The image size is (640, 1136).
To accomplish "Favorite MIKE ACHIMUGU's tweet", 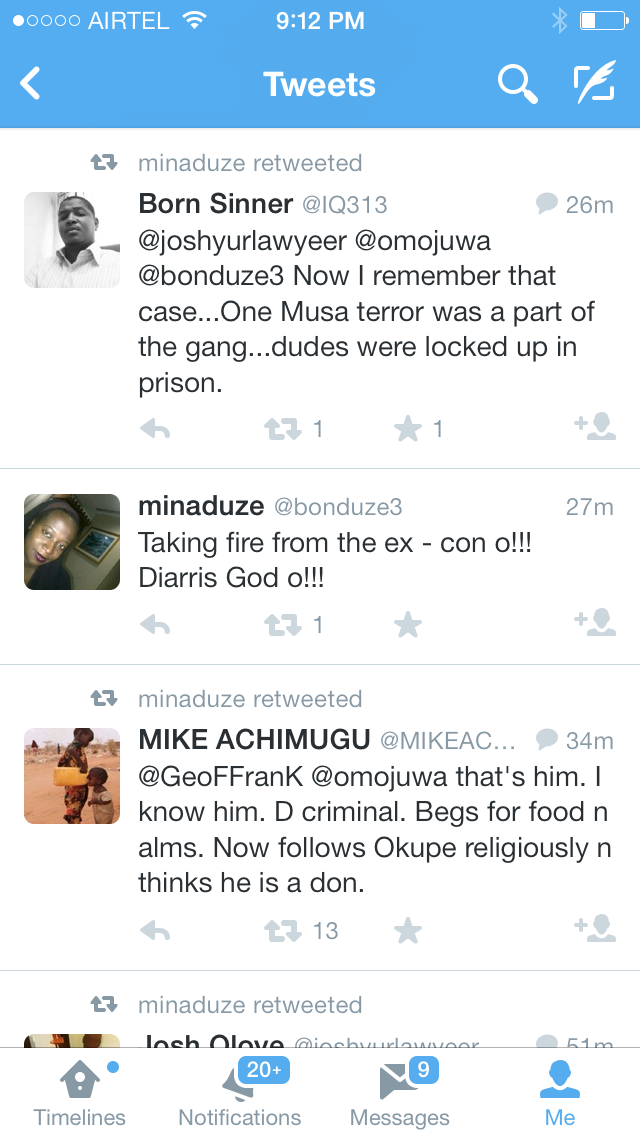I will [407, 932].
